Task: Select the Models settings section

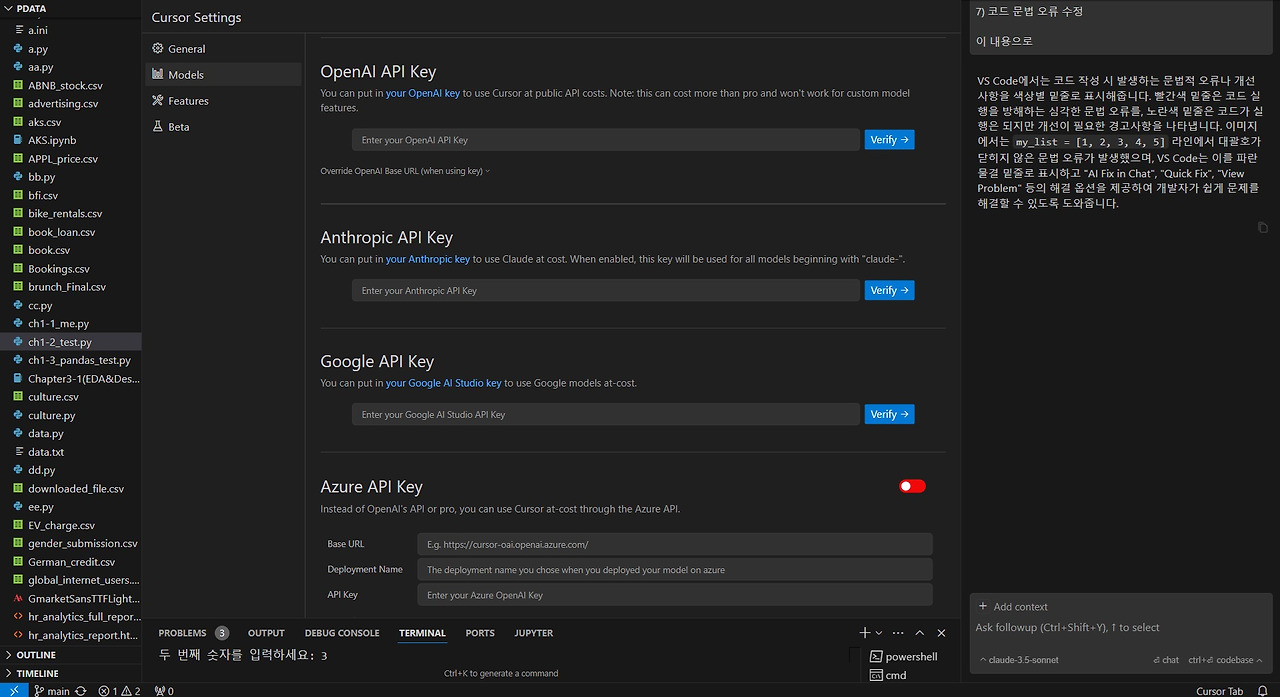Action: (222, 74)
